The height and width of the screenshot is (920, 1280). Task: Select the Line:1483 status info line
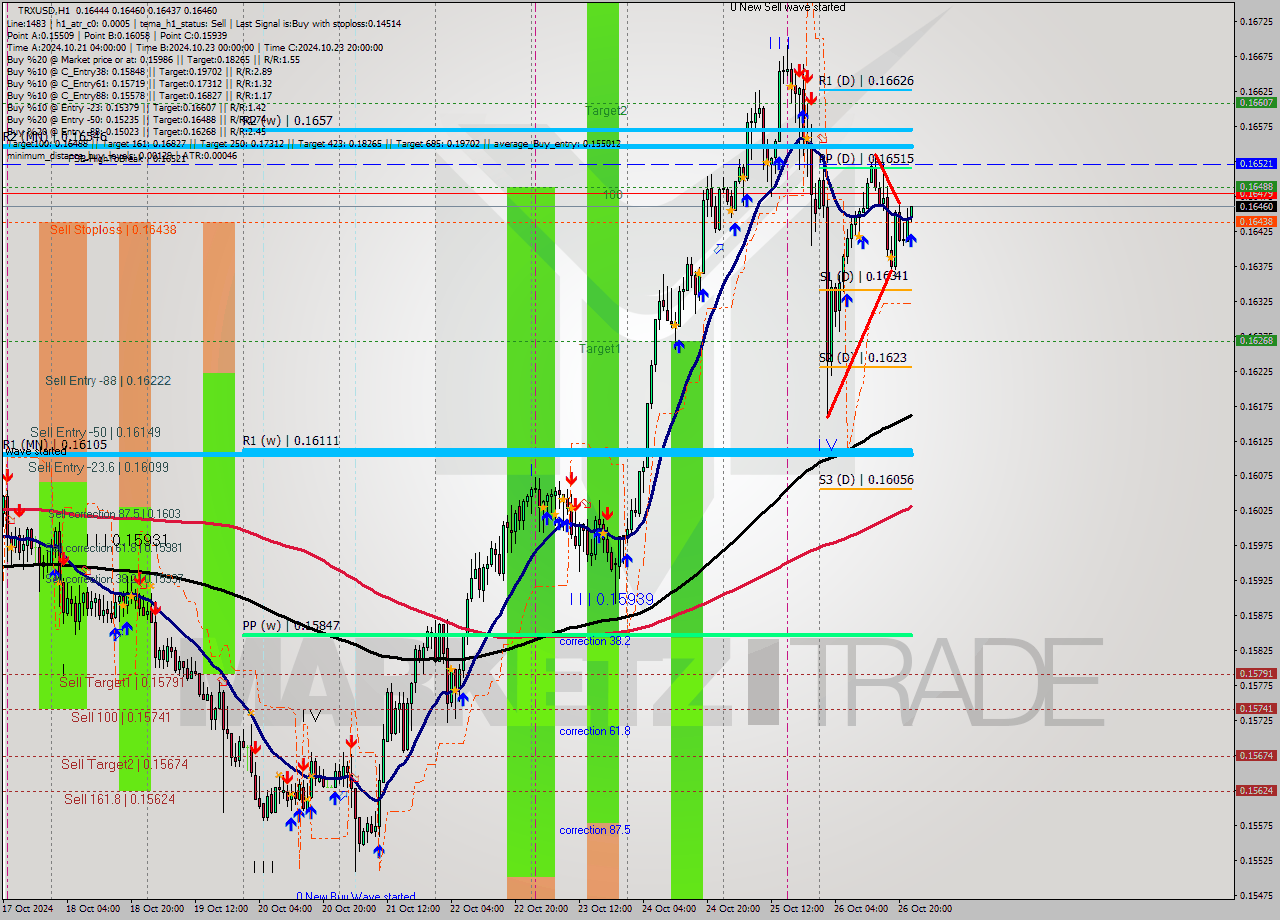point(204,23)
